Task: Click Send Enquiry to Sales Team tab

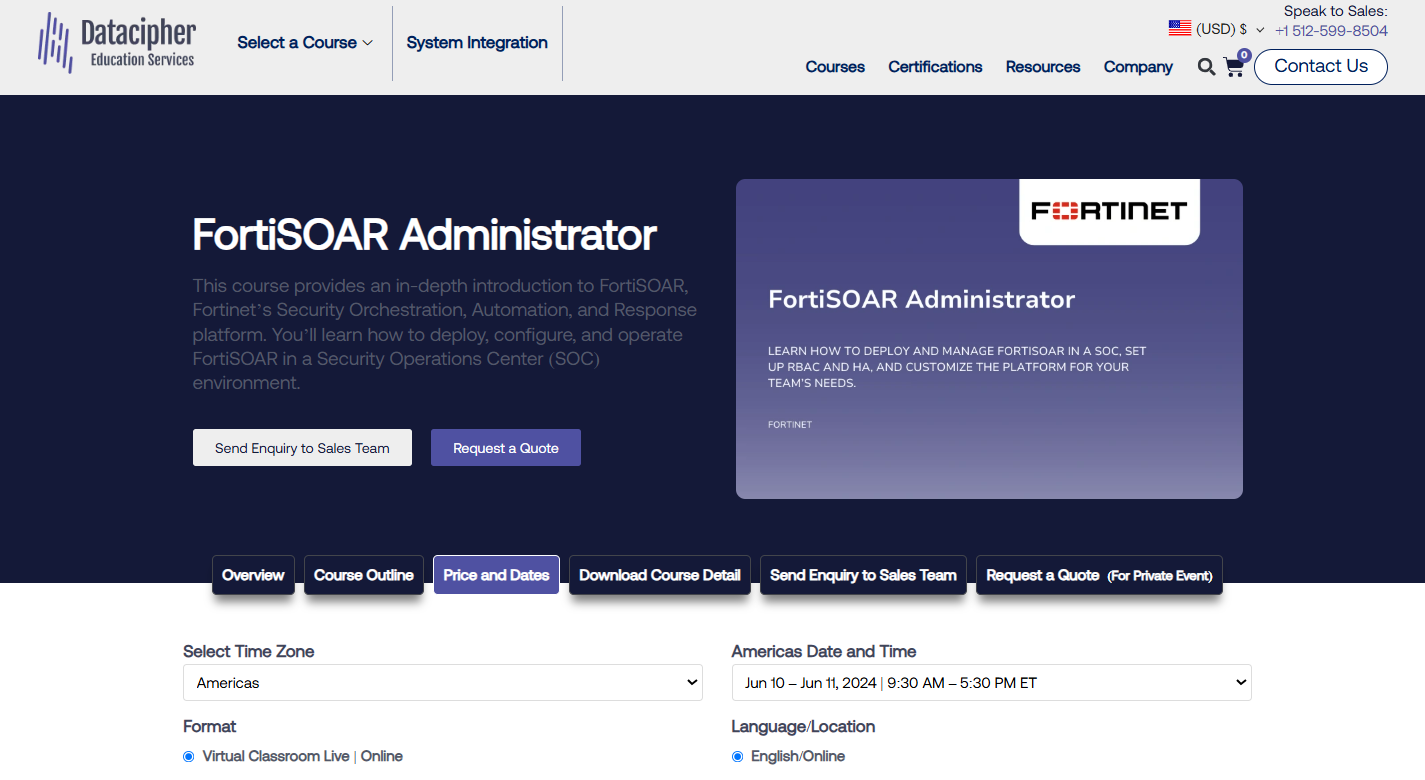Action: [863, 575]
